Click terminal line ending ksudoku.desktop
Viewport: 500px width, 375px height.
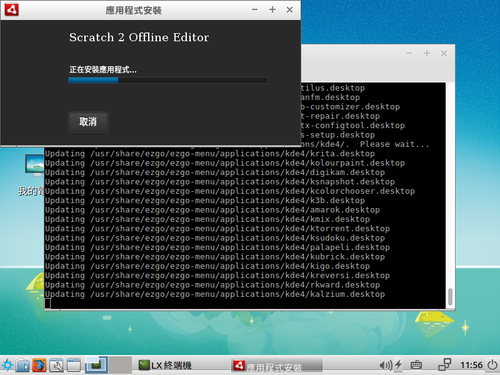tap(215, 238)
